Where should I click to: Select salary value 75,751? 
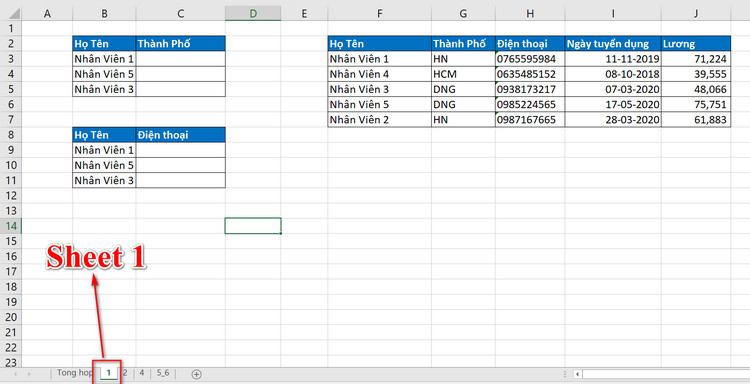click(x=696, y=104)
